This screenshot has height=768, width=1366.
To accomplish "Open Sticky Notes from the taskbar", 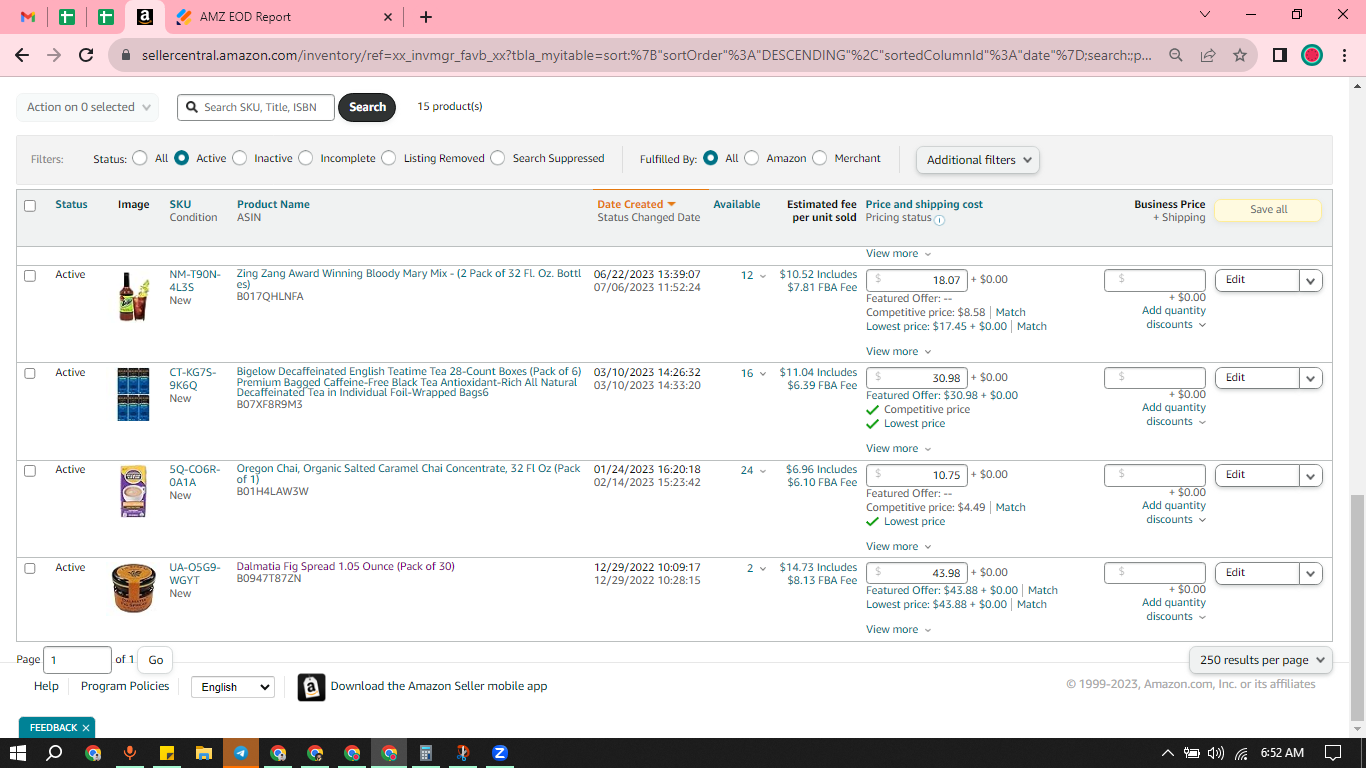I will [167, 753].
